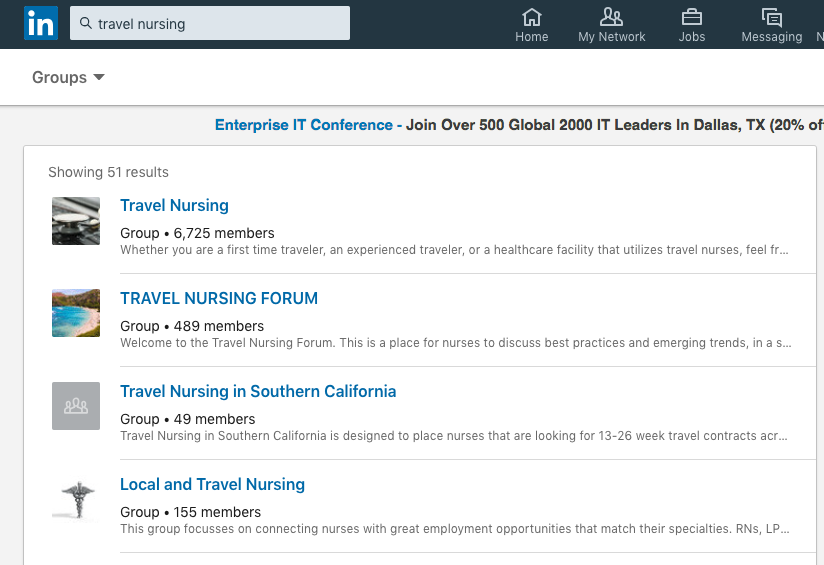Select the Home label in the navigation bar

532,37
